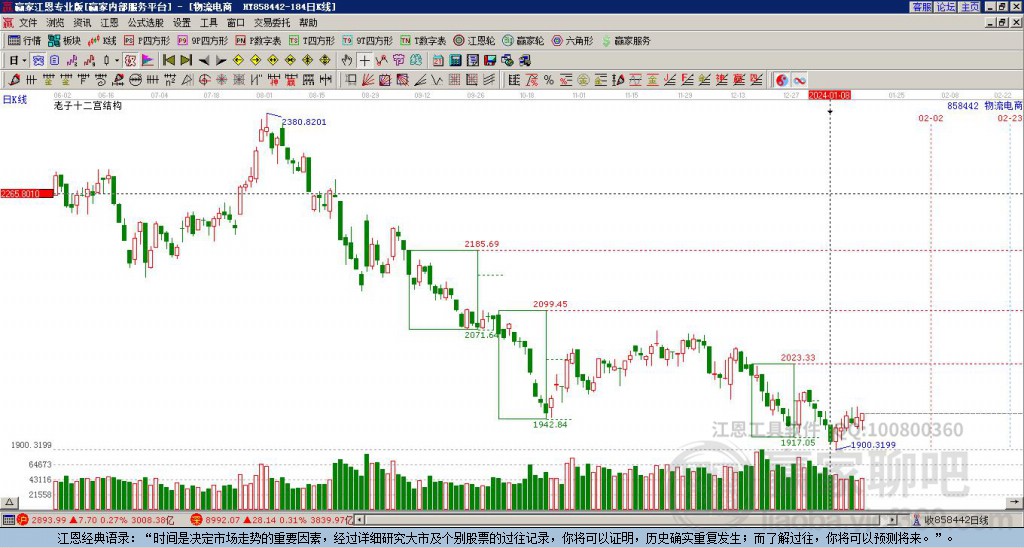
Task: Click the yin-yang taiji icon
Action: point(782,80)
